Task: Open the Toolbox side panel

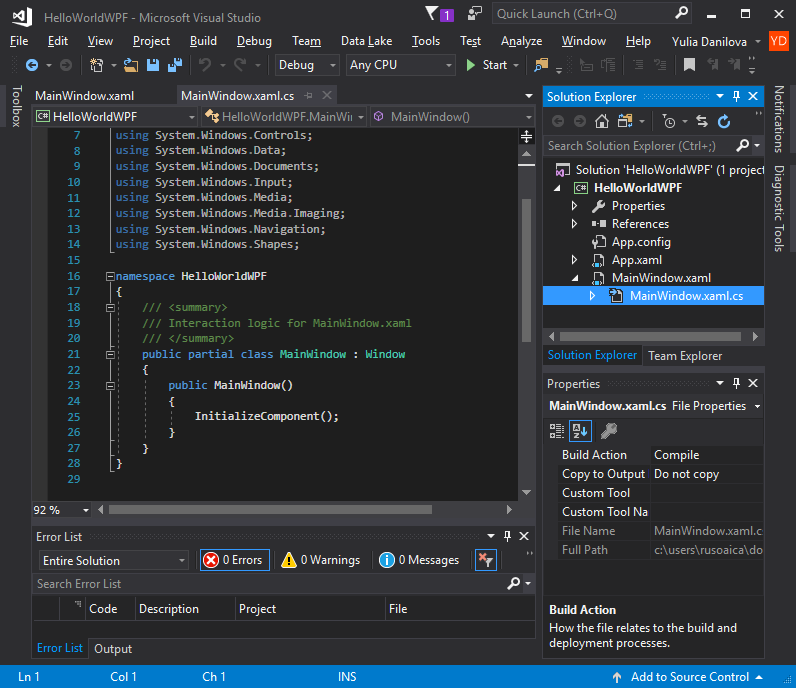Action: click(17, 106)
